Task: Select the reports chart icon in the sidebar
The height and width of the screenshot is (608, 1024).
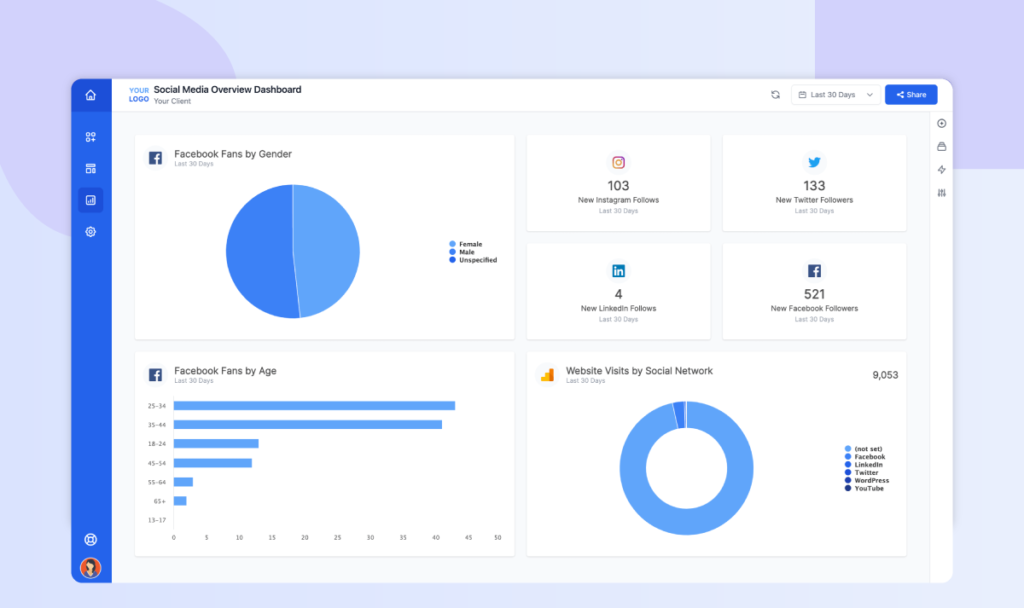Action: pos(90,199)
